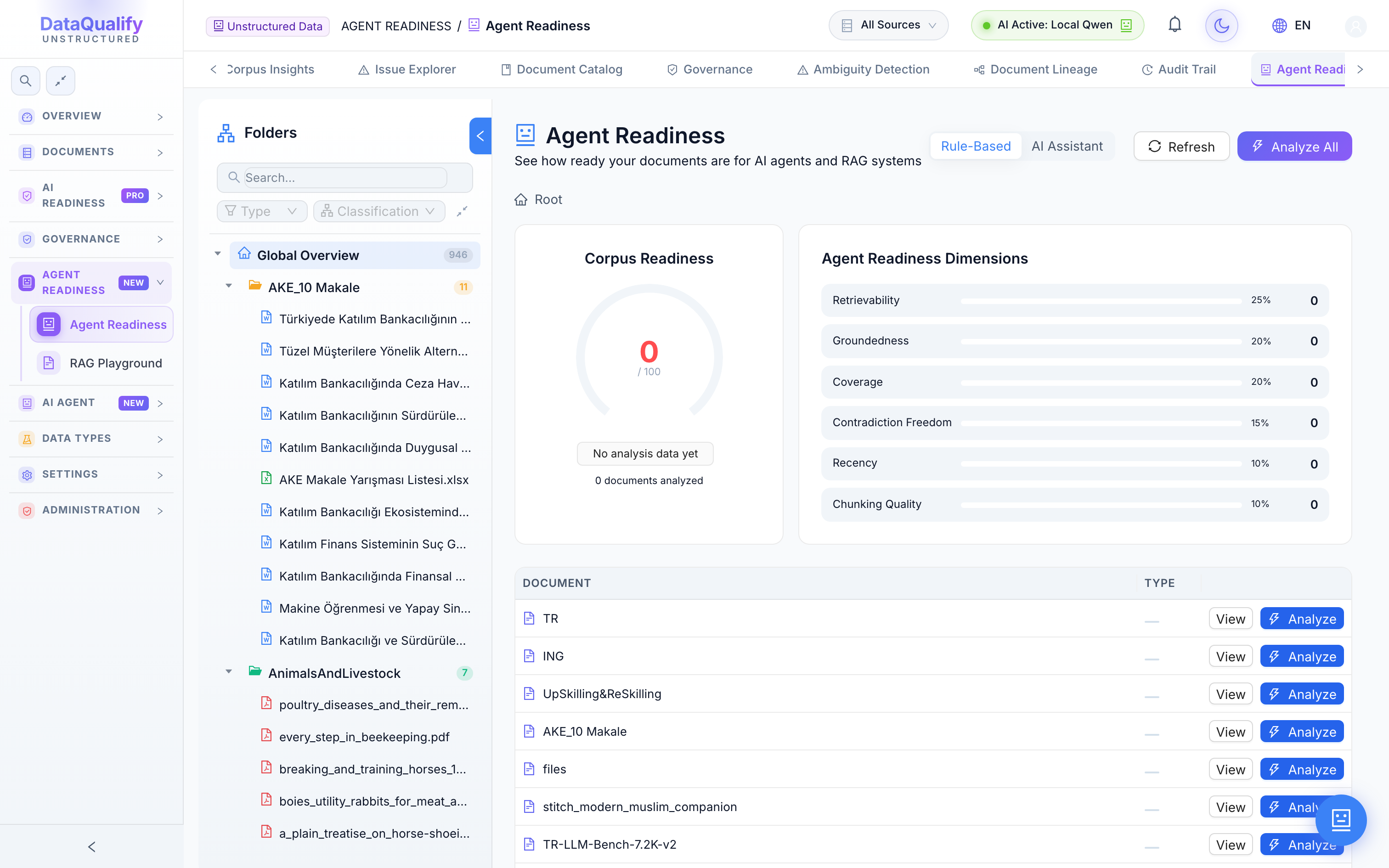The width and height of the screenshot is (1389, 868).
Task: Click the Unstructured Data badge
Action: pos(267,26)
